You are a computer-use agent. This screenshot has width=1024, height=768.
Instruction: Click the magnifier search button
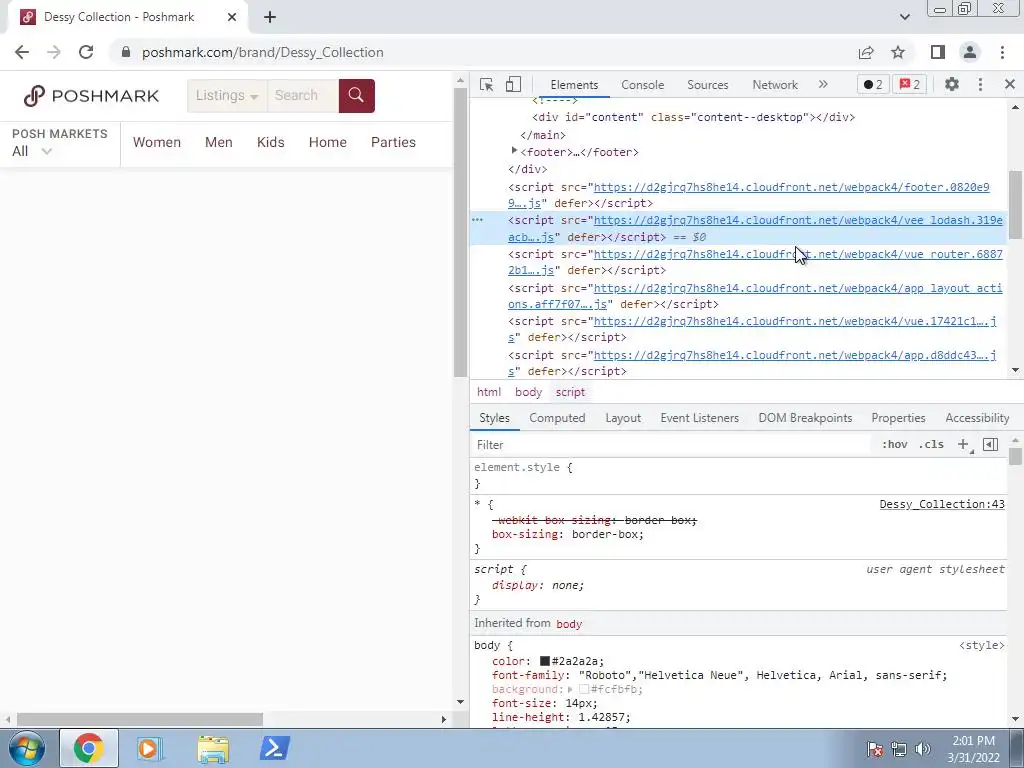coord(357,95)
